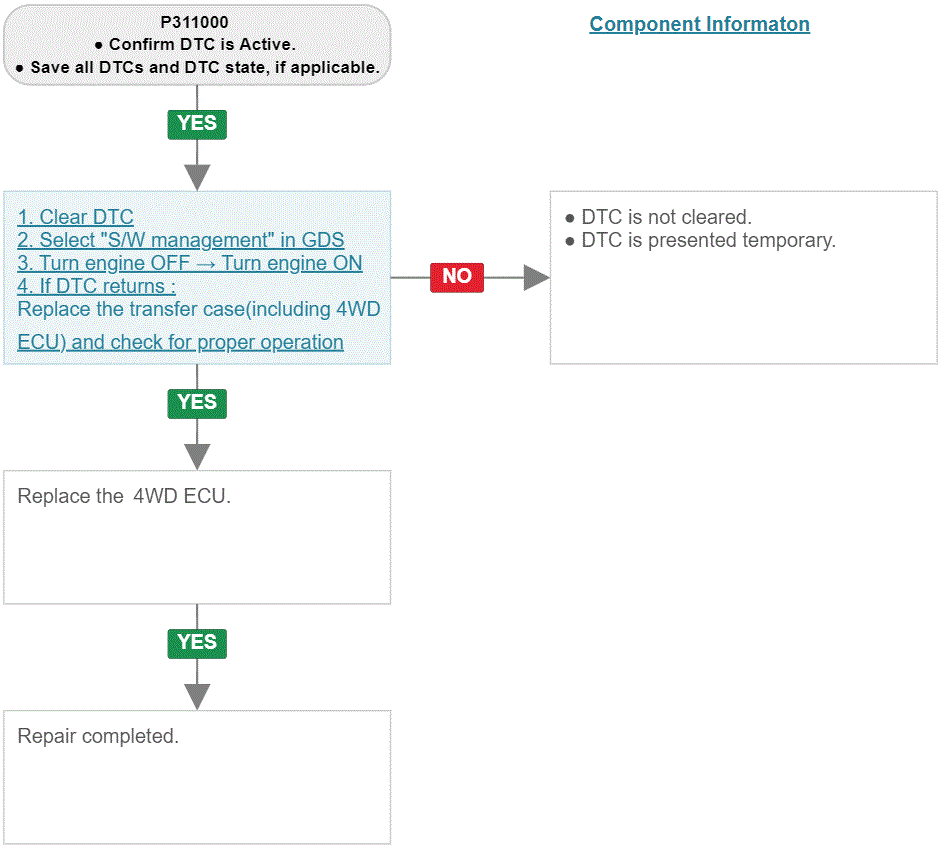This screenshot has height=849, width=944.
Task: Click 'DTC is presented temporary.' bullet
Action: point(701,240)
